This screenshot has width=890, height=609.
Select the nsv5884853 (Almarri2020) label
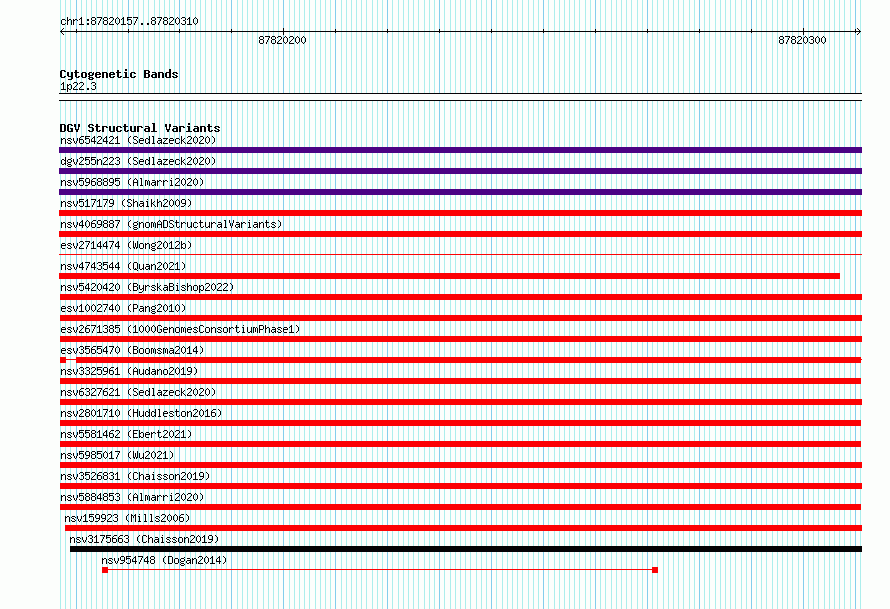132,497
